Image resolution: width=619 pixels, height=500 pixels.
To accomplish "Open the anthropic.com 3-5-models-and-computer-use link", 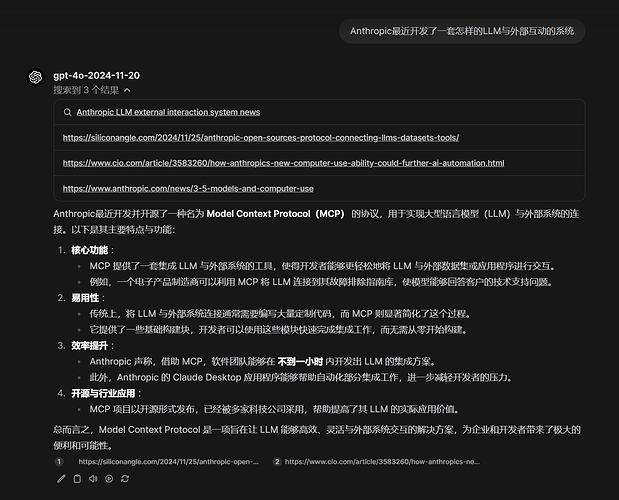I will coord(188,189).
